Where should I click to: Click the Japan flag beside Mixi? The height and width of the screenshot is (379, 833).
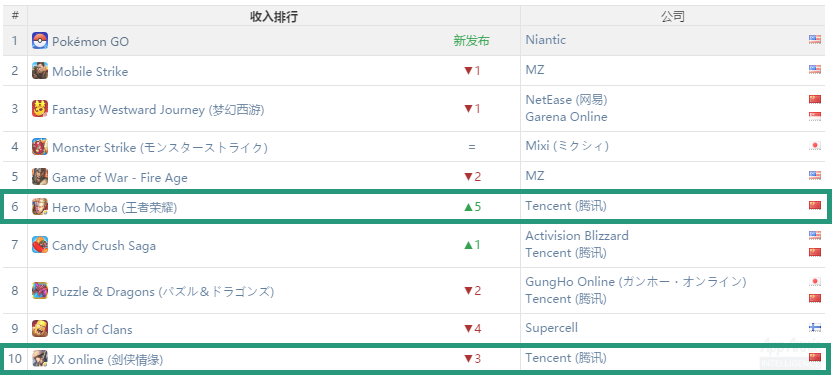coord(815,146)
